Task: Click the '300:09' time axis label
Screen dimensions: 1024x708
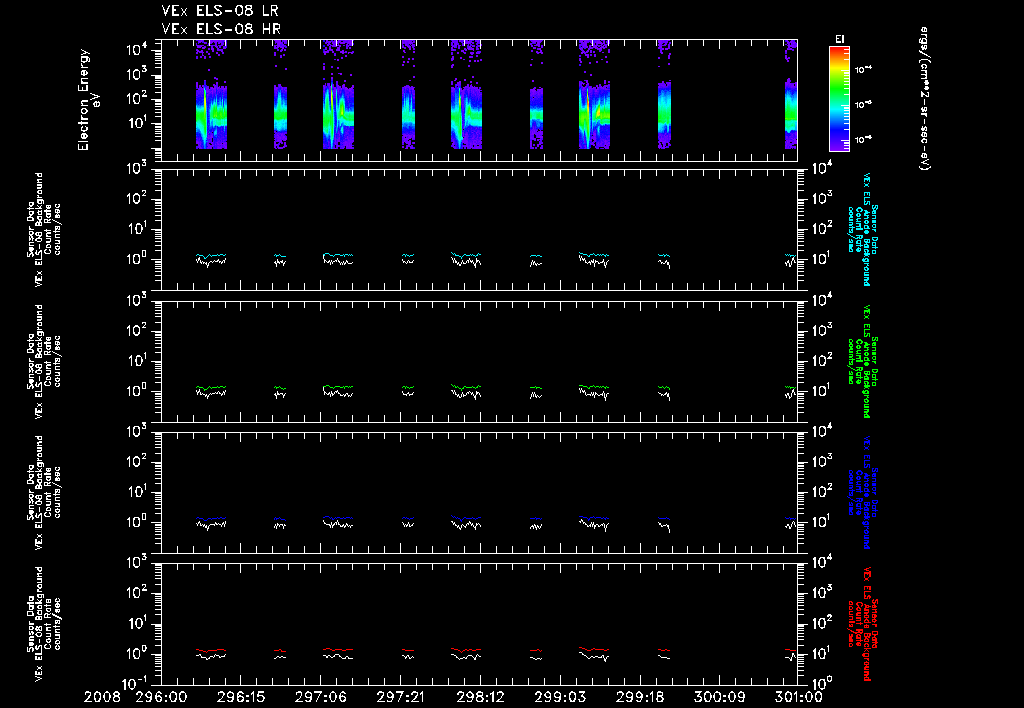Action: (x=720, y=698)
